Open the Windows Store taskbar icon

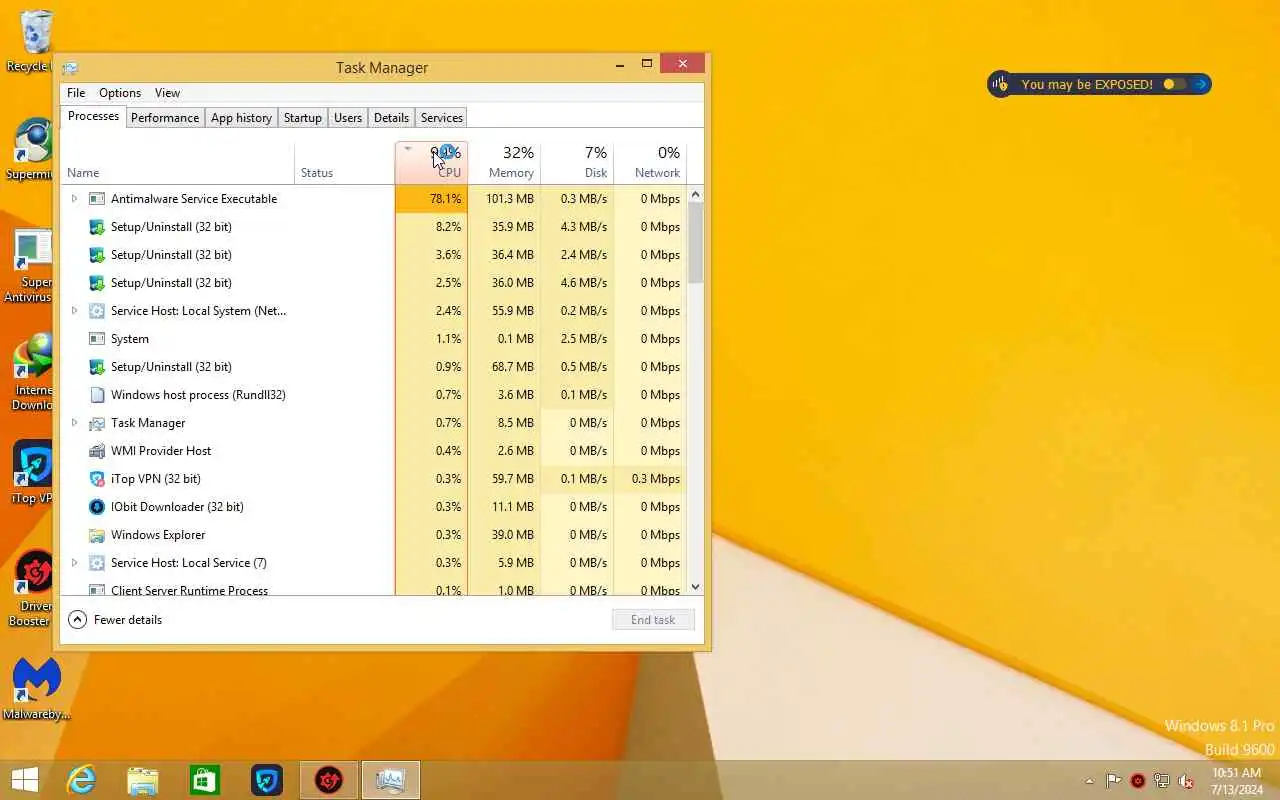coord(205,780)
